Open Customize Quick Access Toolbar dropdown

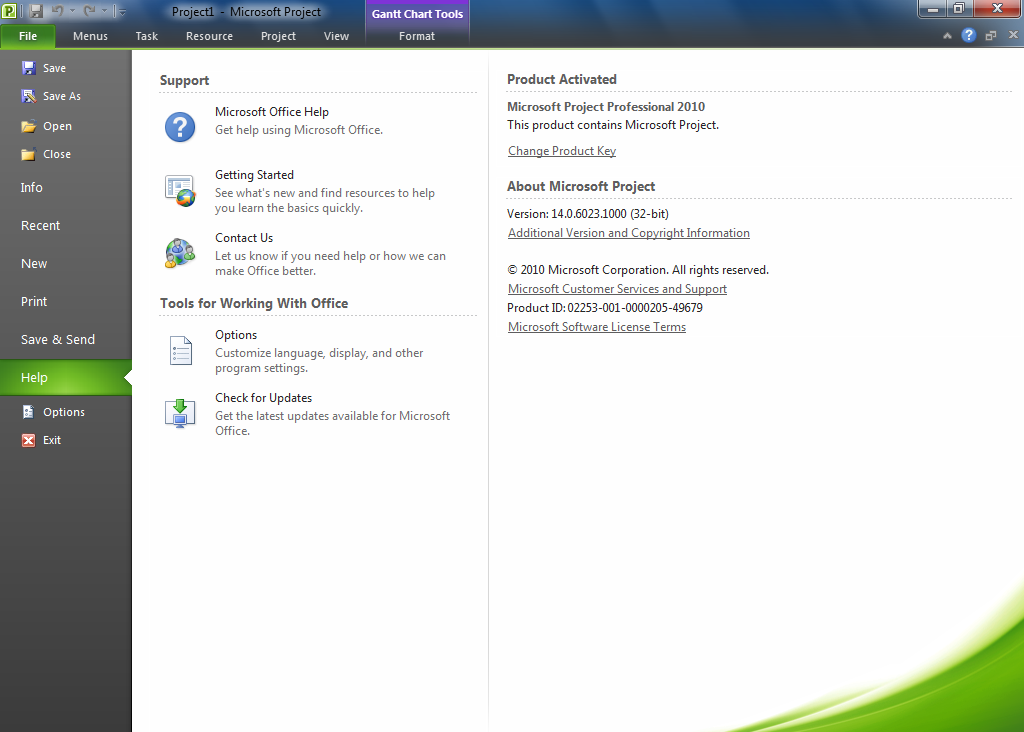point(121,12)
